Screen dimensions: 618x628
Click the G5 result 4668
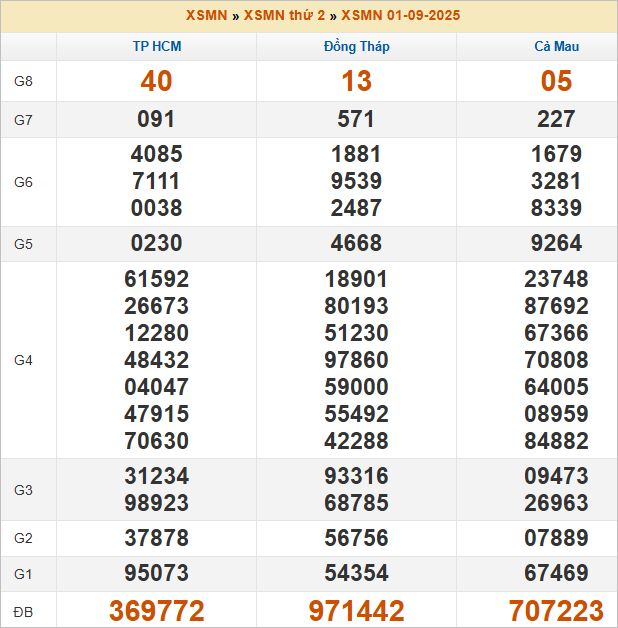(x=357, y=244)
